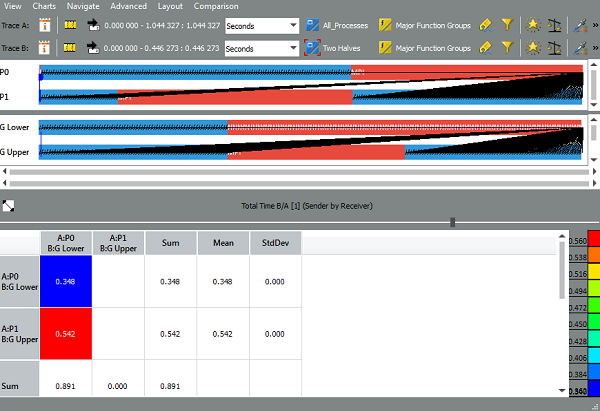The height and width of the screenshot is (411, 600).
Task: Click lower horizontal scrollbar right arrow
Action: 595,183
